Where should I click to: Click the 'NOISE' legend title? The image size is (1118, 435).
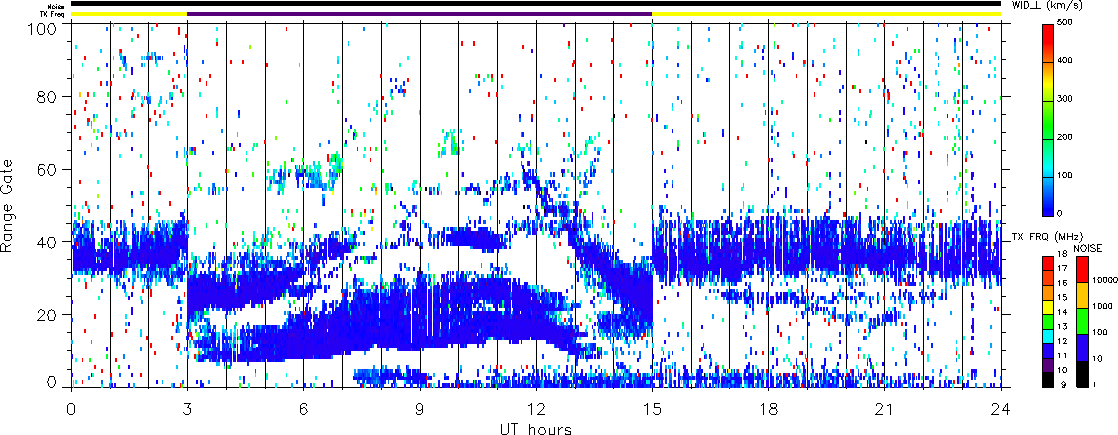[1087, 246]
